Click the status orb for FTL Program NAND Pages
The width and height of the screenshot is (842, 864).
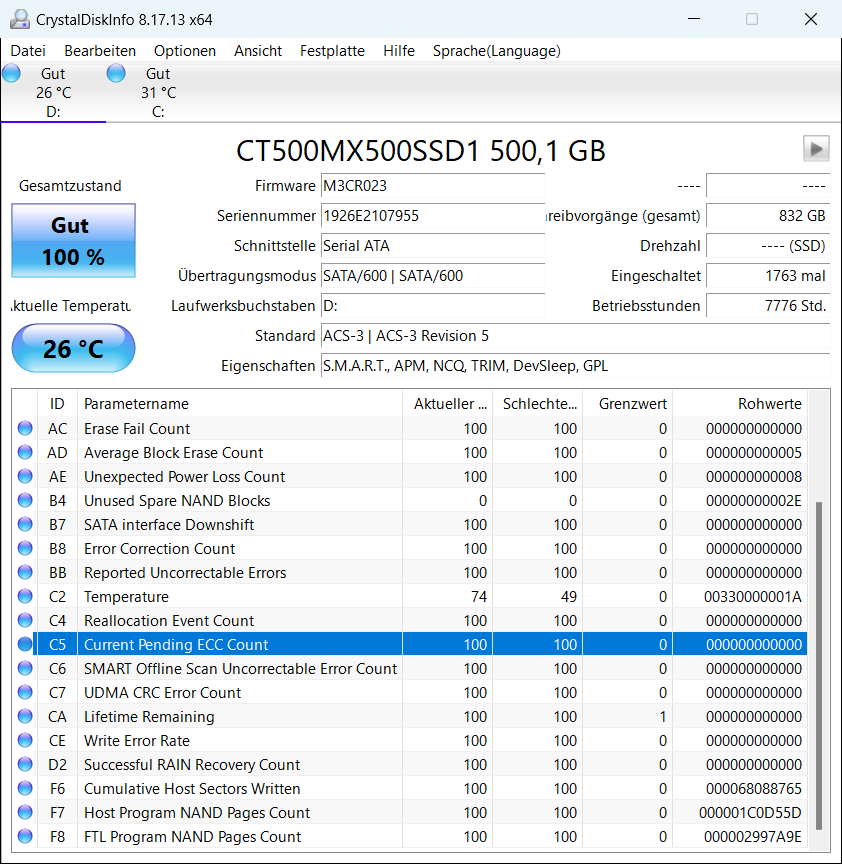point(25,836)
